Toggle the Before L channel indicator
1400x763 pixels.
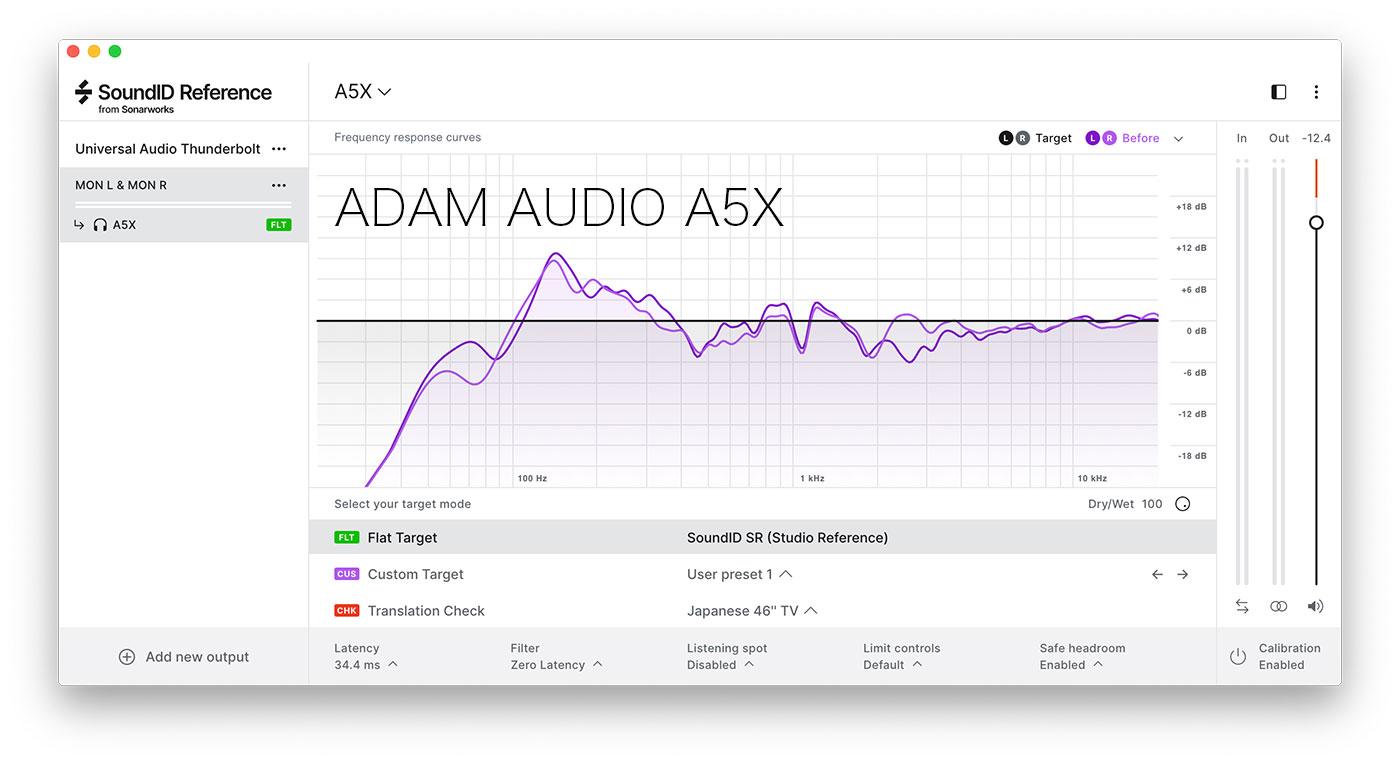1093,138
